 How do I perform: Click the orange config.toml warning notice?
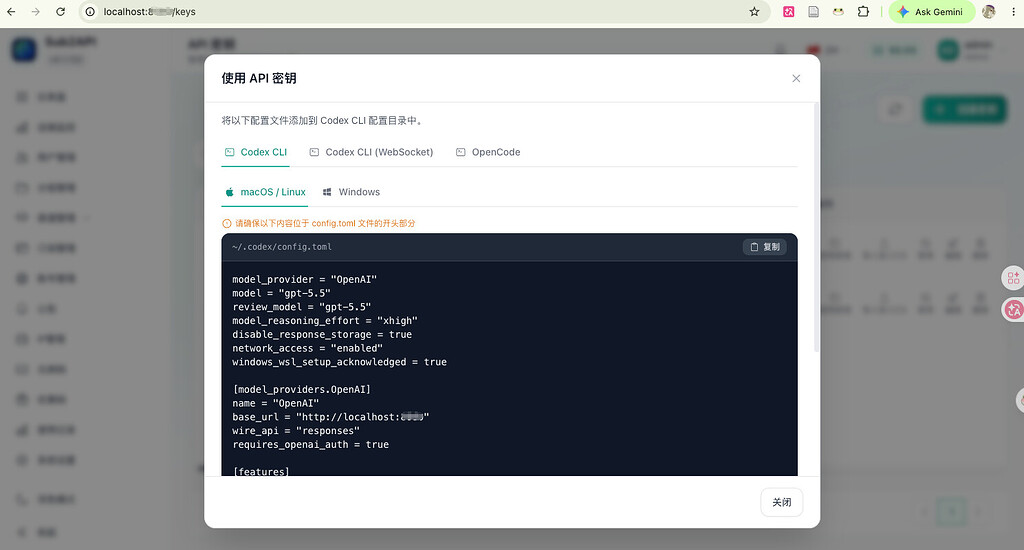[x=319, y=223]
